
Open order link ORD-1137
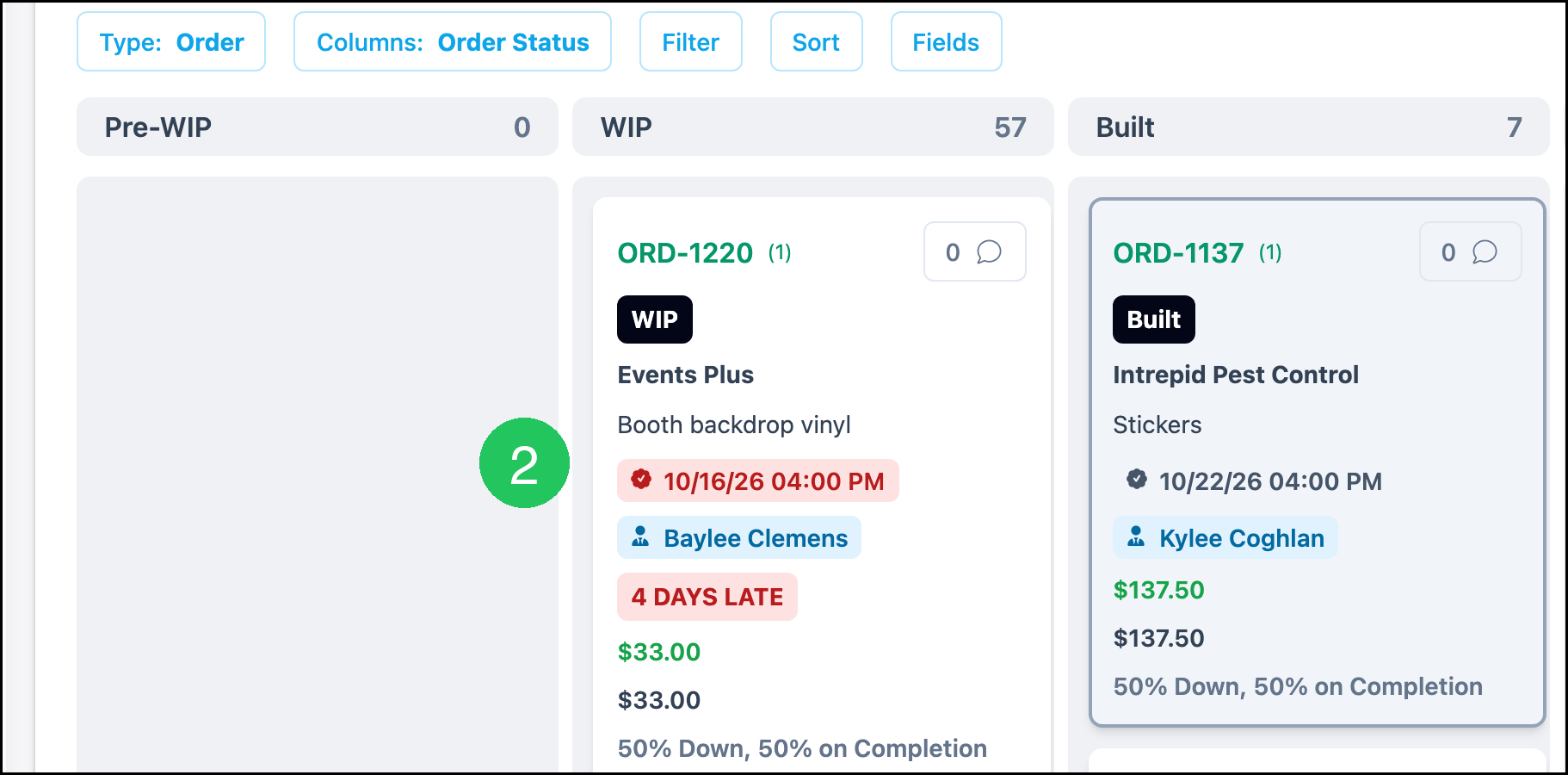click(x=1178, y=253)
